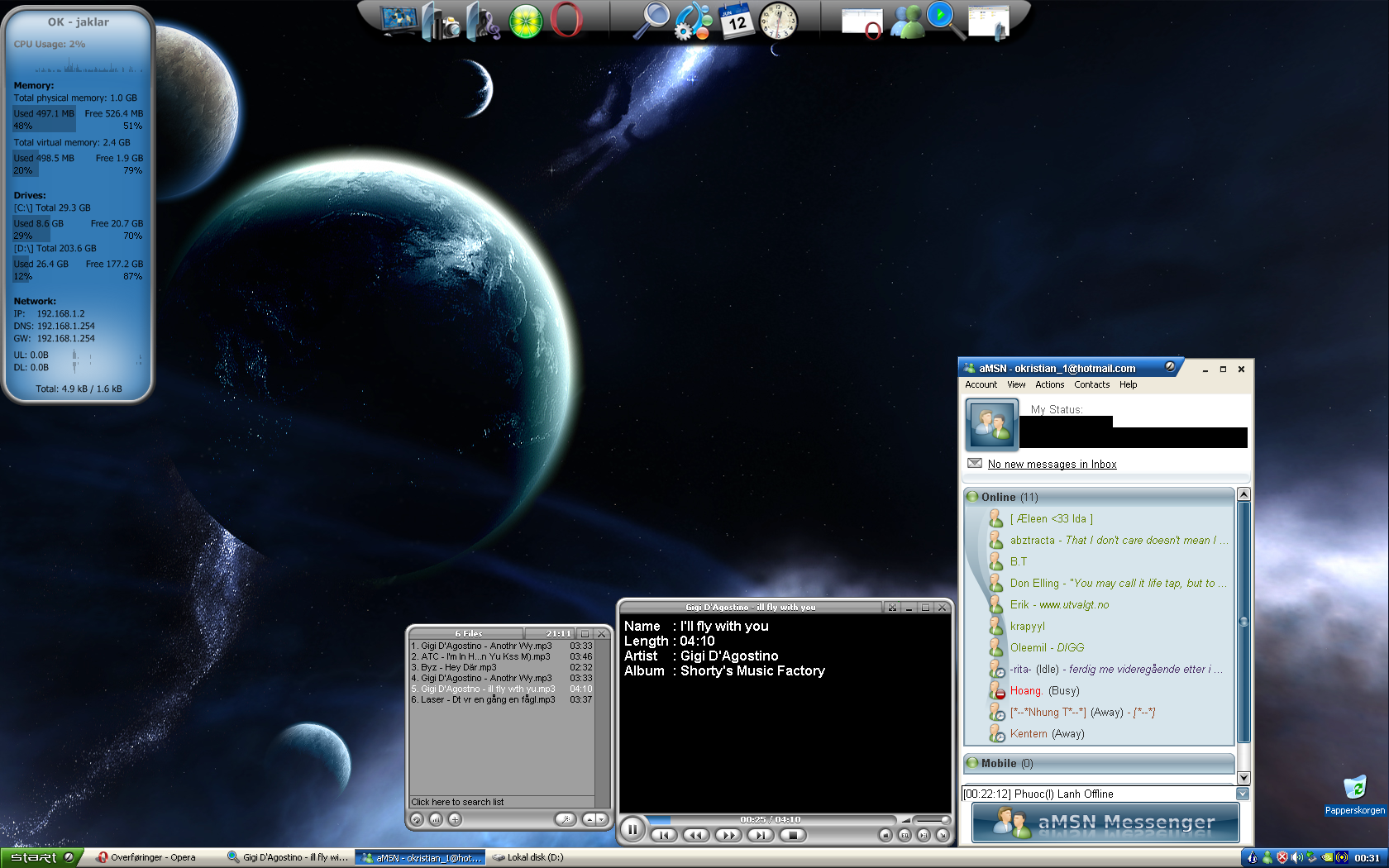Click the magic wand button in the playlist

pos(566,819)
